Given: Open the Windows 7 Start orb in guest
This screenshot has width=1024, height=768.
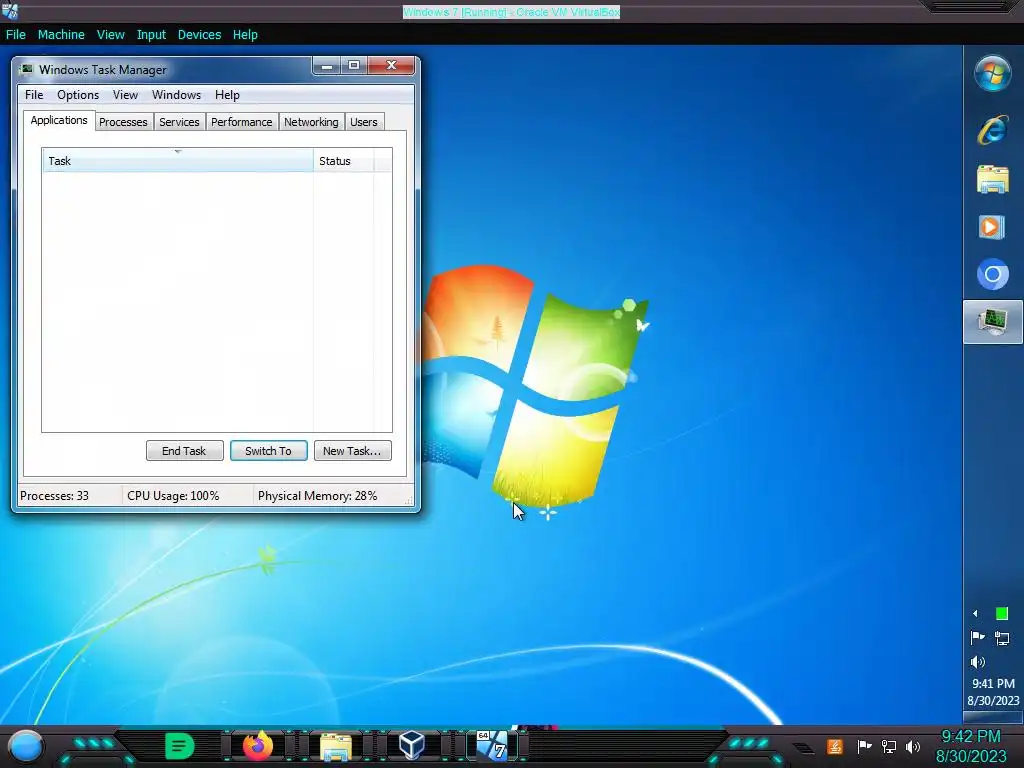Looking at the screenshot, I should click(993, 73).
